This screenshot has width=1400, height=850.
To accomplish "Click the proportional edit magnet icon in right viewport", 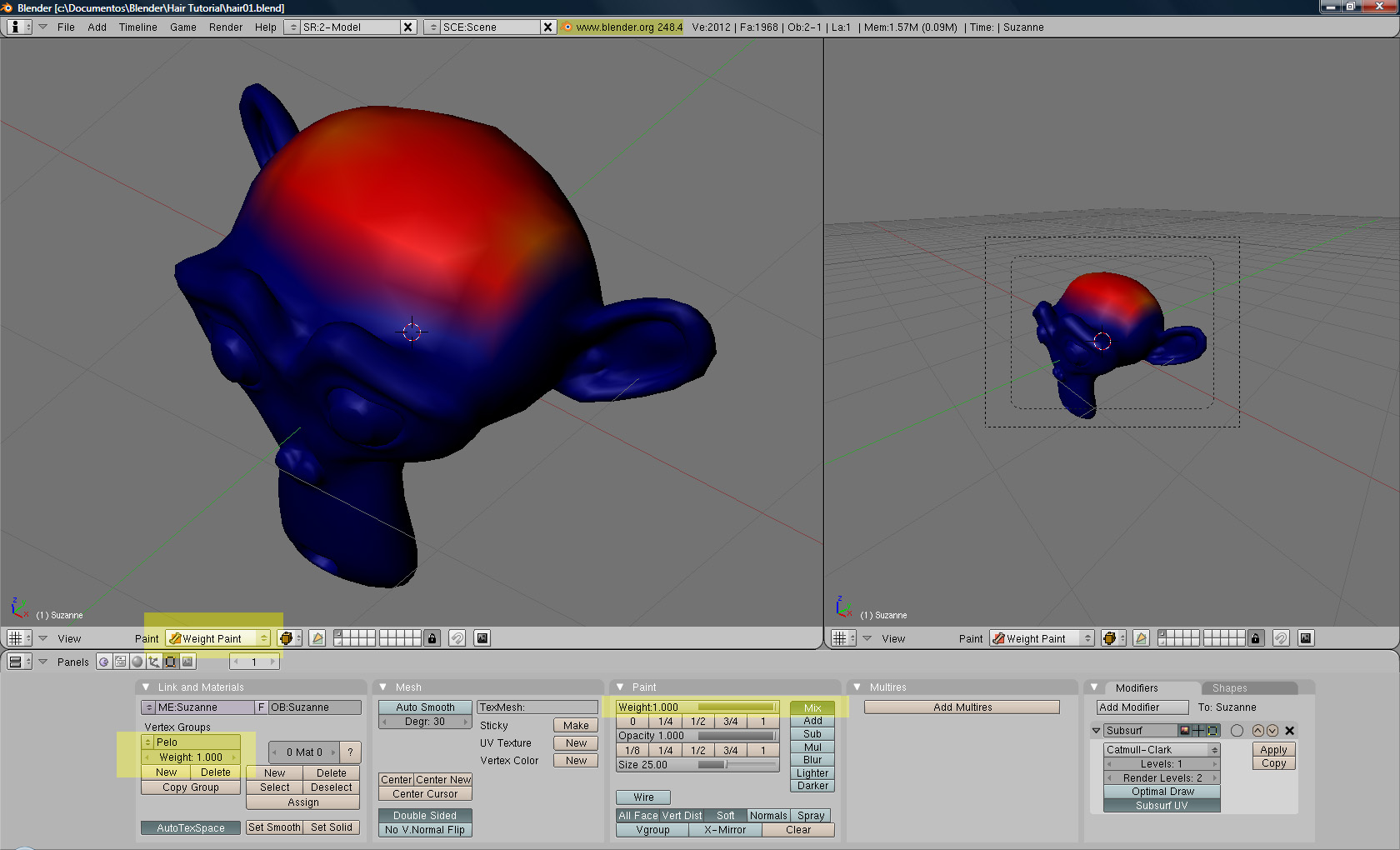I will click(x=1281, y=638).
